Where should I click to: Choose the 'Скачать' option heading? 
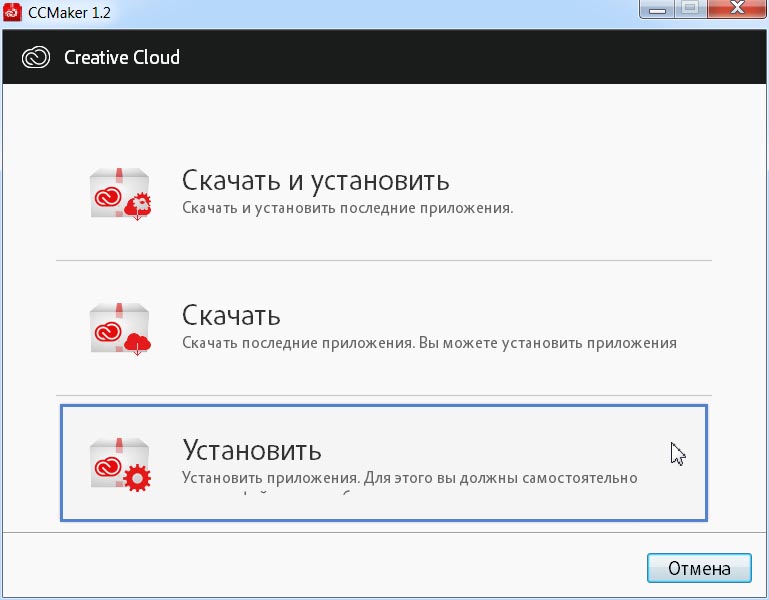click(231, 315)
